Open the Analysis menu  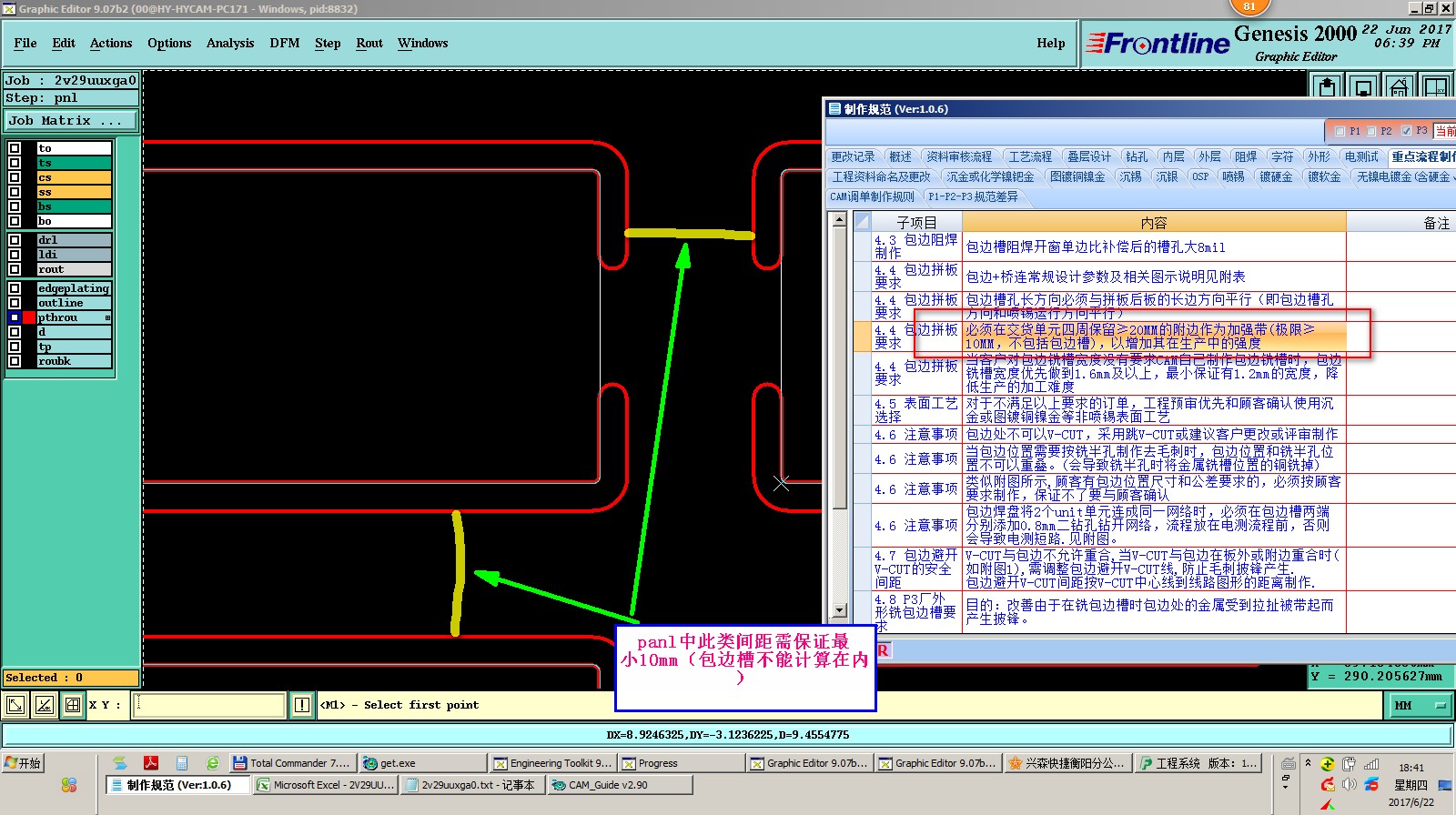(x=230, y=43)
